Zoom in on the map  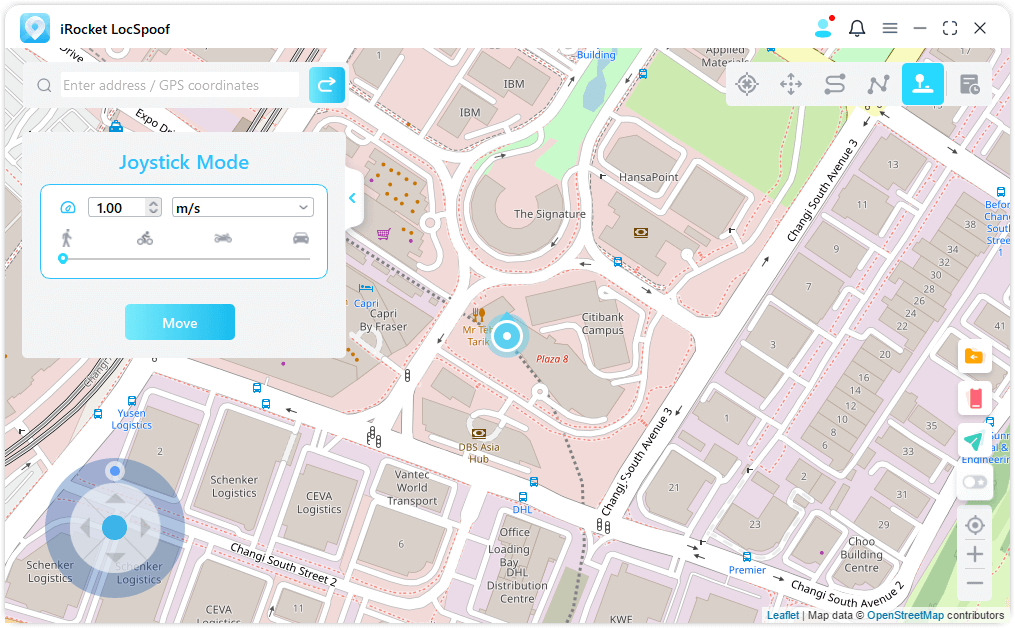975,554
